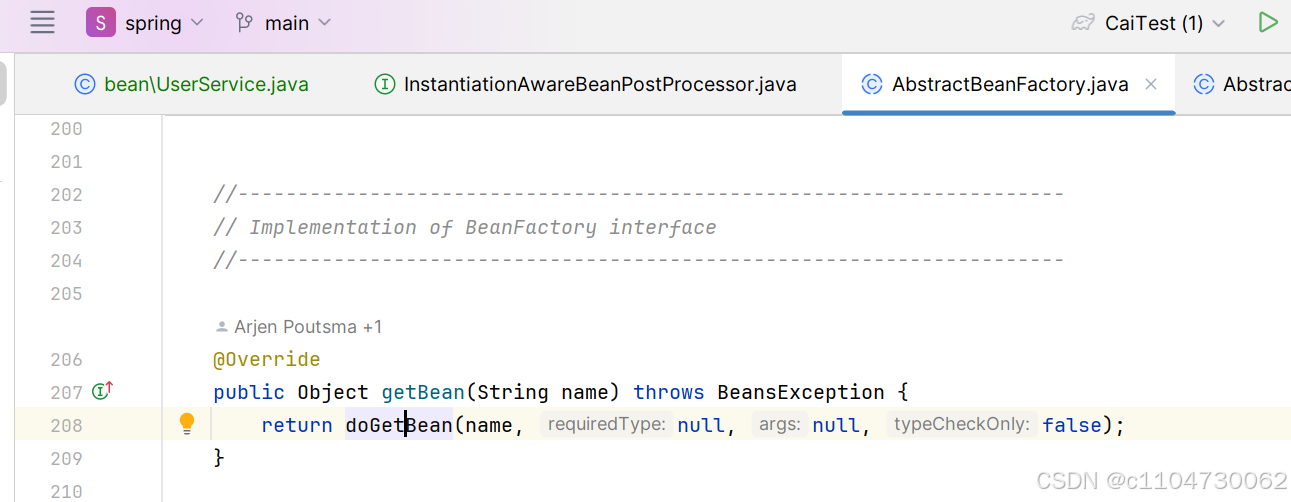The height and width of the screenshot is (502, 1291).
Task: Click the return keyword on line 208
Action: [x=297, y=425]
